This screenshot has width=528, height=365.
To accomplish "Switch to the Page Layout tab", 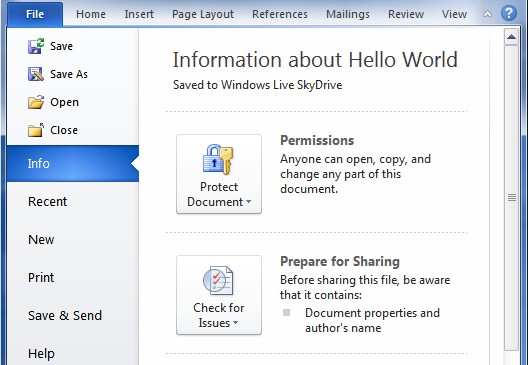I will coord(203,14).
